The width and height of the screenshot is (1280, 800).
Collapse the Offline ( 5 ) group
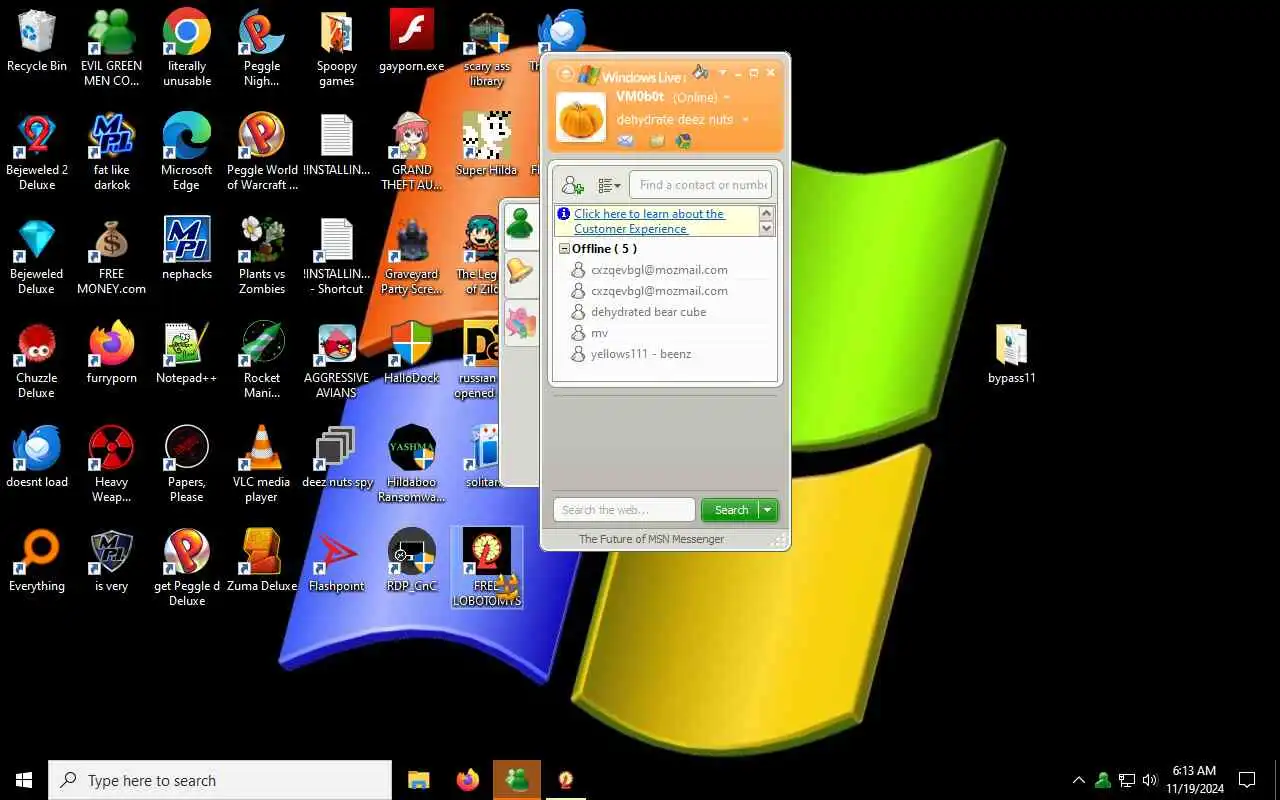click(564, 249)
